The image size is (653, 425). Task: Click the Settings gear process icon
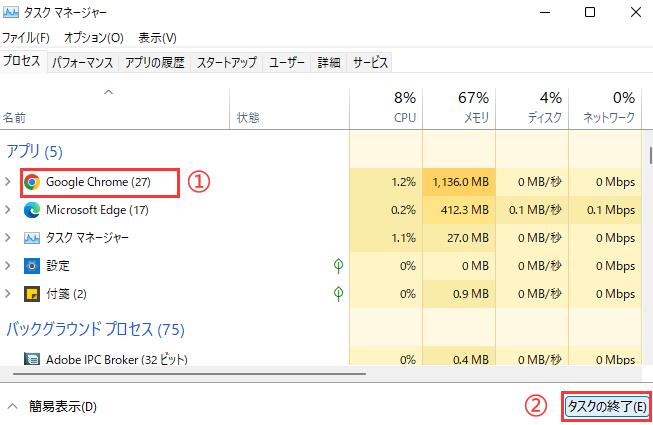32,266
